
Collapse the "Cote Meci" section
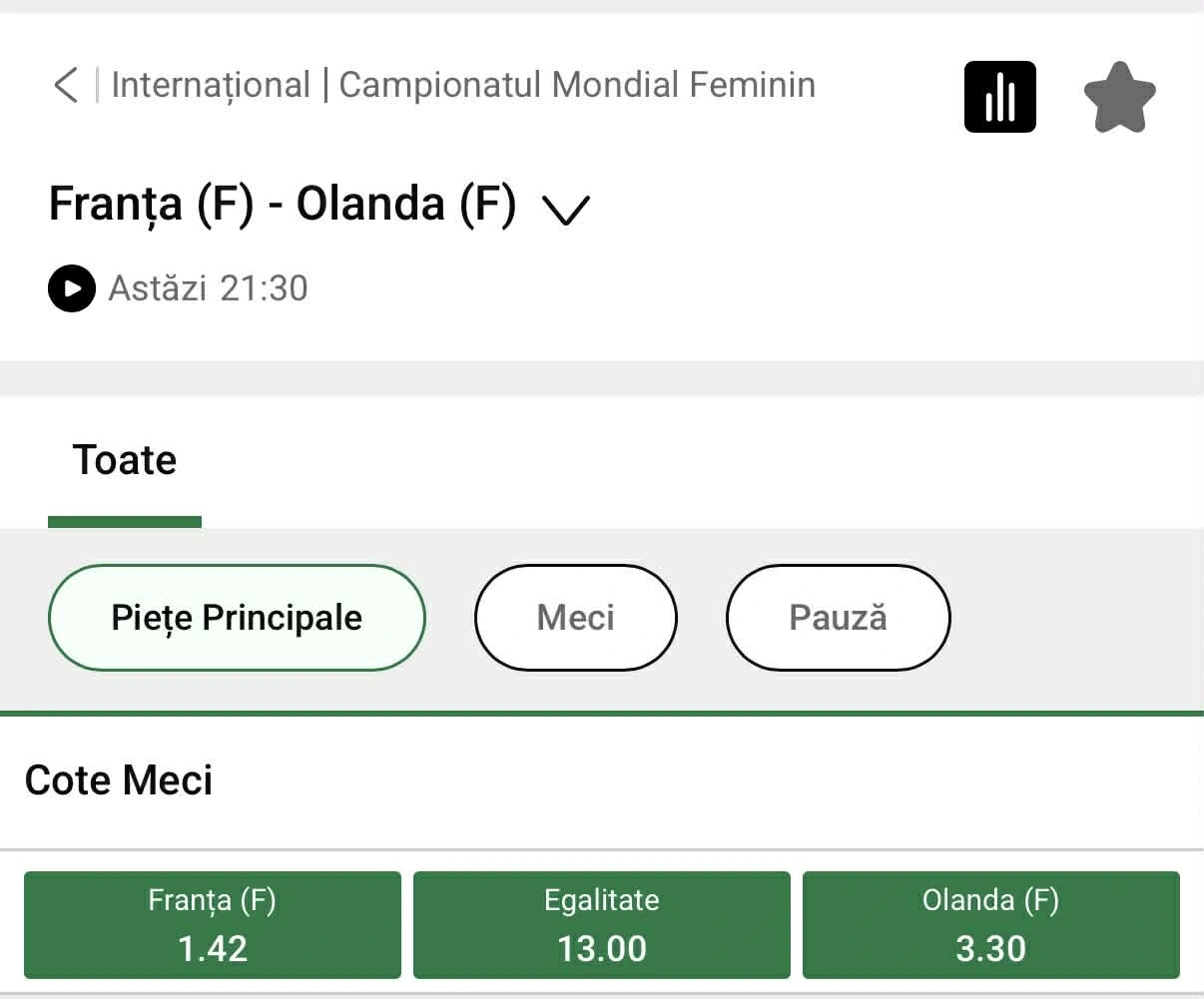118,780
